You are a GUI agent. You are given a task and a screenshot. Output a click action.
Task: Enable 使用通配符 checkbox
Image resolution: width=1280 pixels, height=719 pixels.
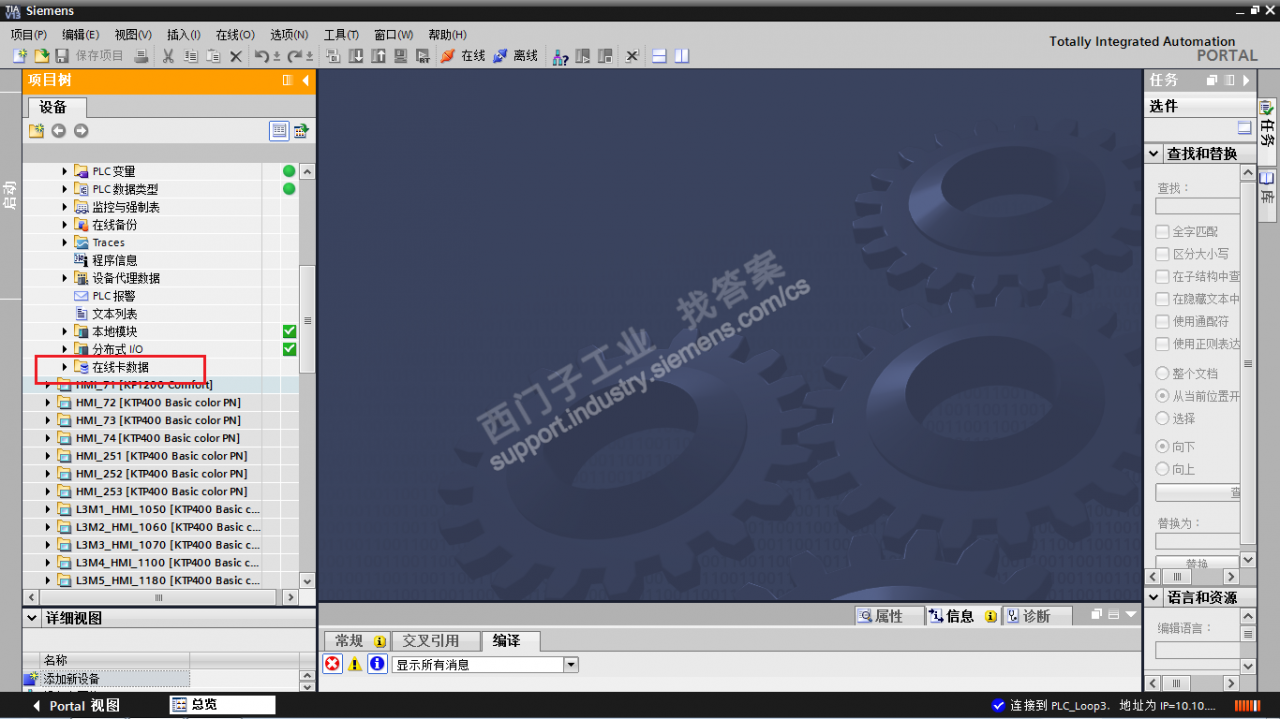tap(1162, 321)
